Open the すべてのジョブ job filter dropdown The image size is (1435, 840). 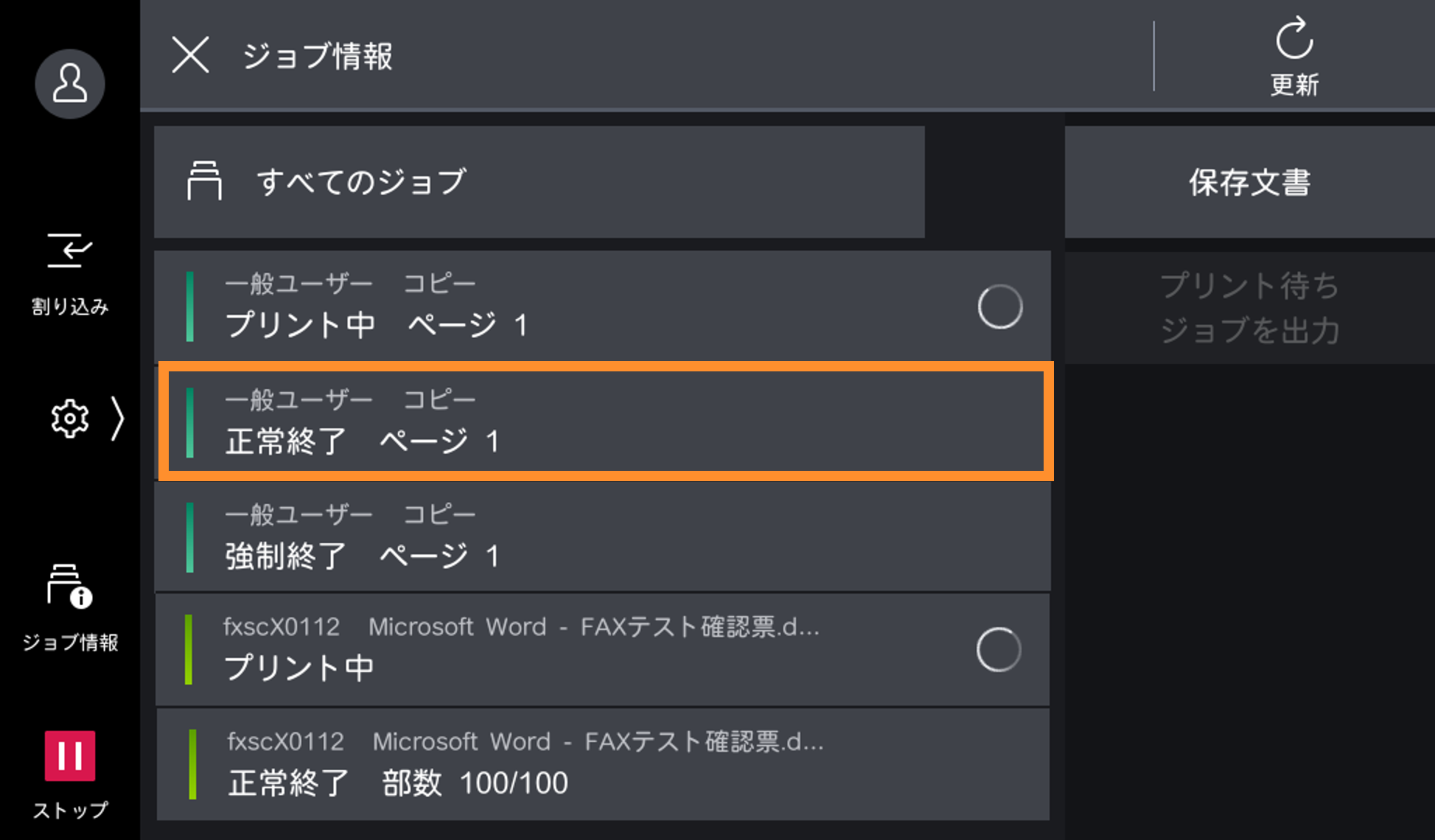click(x=539, y=182)
